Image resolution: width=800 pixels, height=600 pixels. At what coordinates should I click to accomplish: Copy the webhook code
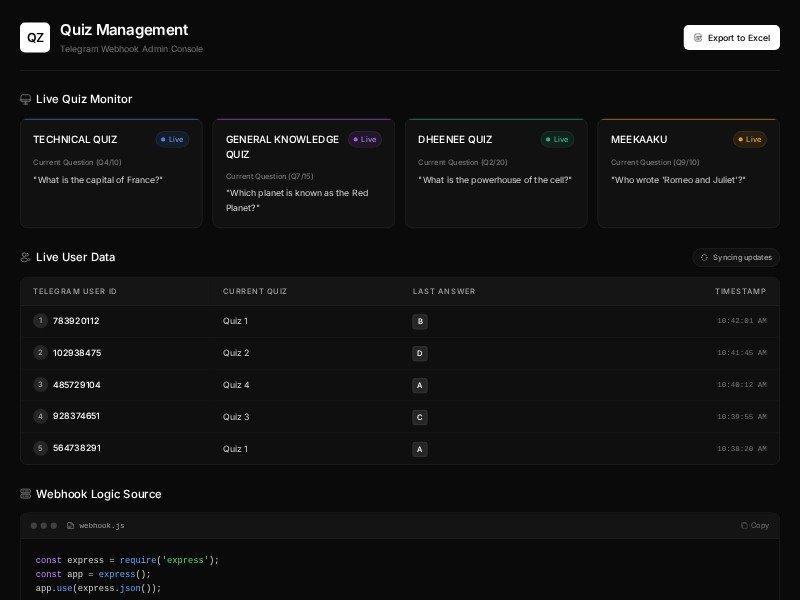click(755, 526)
